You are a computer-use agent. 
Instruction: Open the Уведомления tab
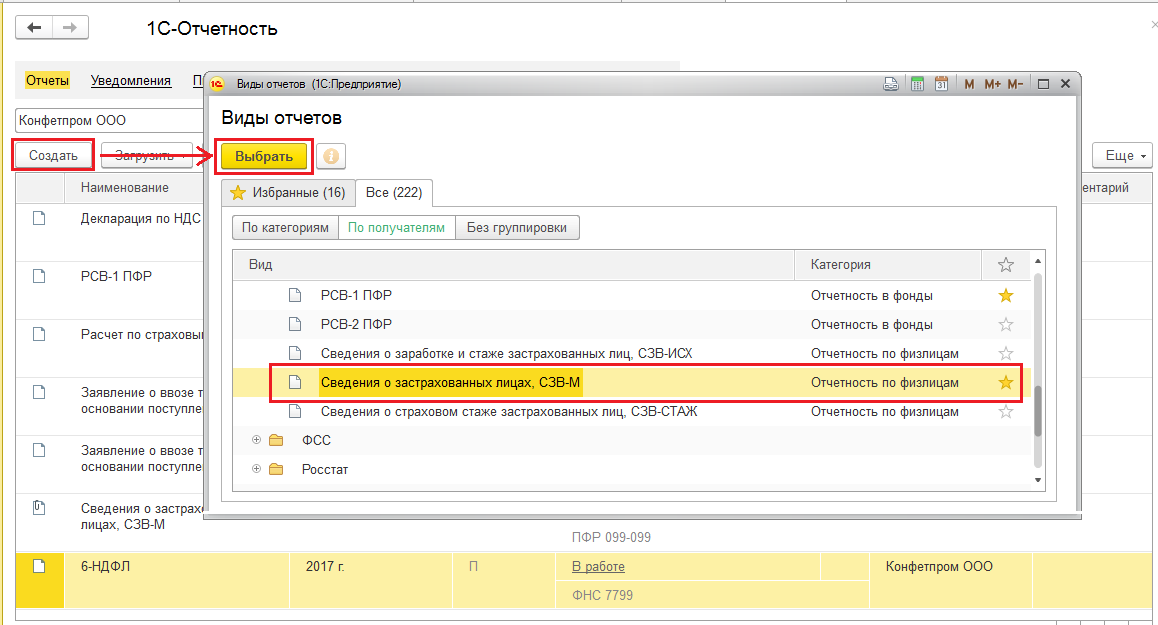pos(130,81)
